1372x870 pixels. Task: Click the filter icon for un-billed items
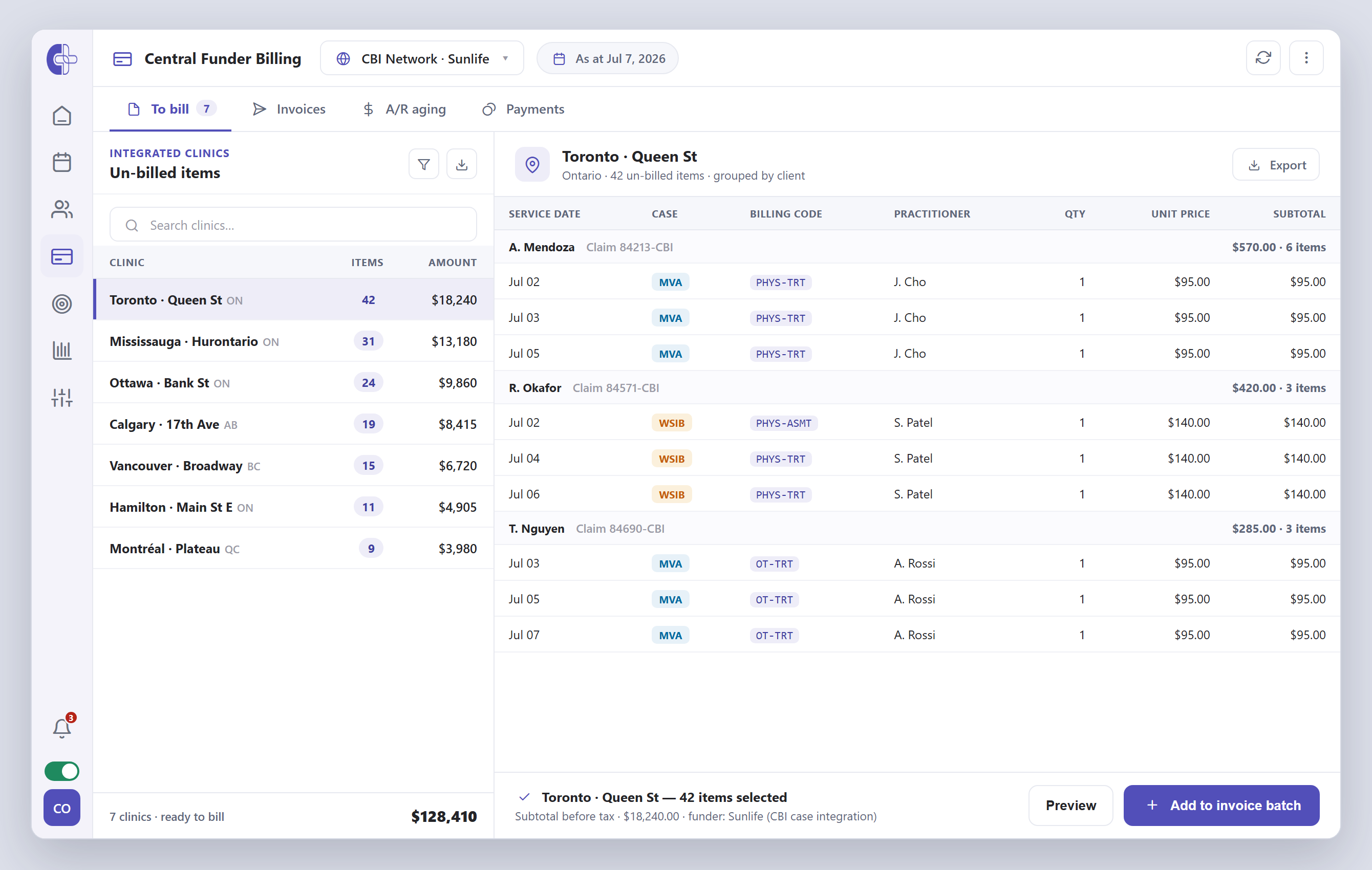(424, 165)
